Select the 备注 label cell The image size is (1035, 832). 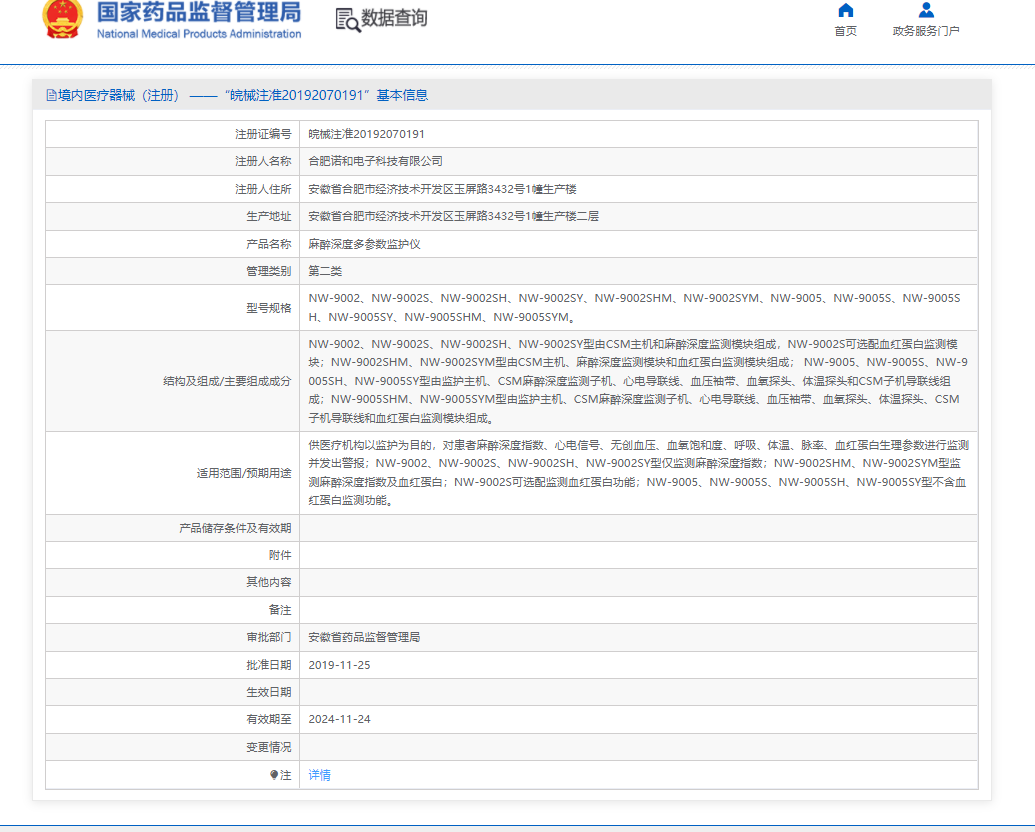click(x=172, y=610)
